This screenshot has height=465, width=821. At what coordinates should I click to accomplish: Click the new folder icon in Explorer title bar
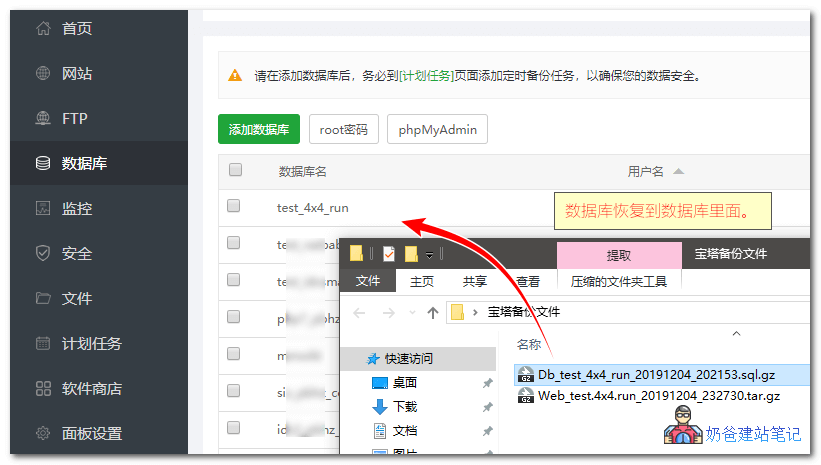(x=412, y=254)
